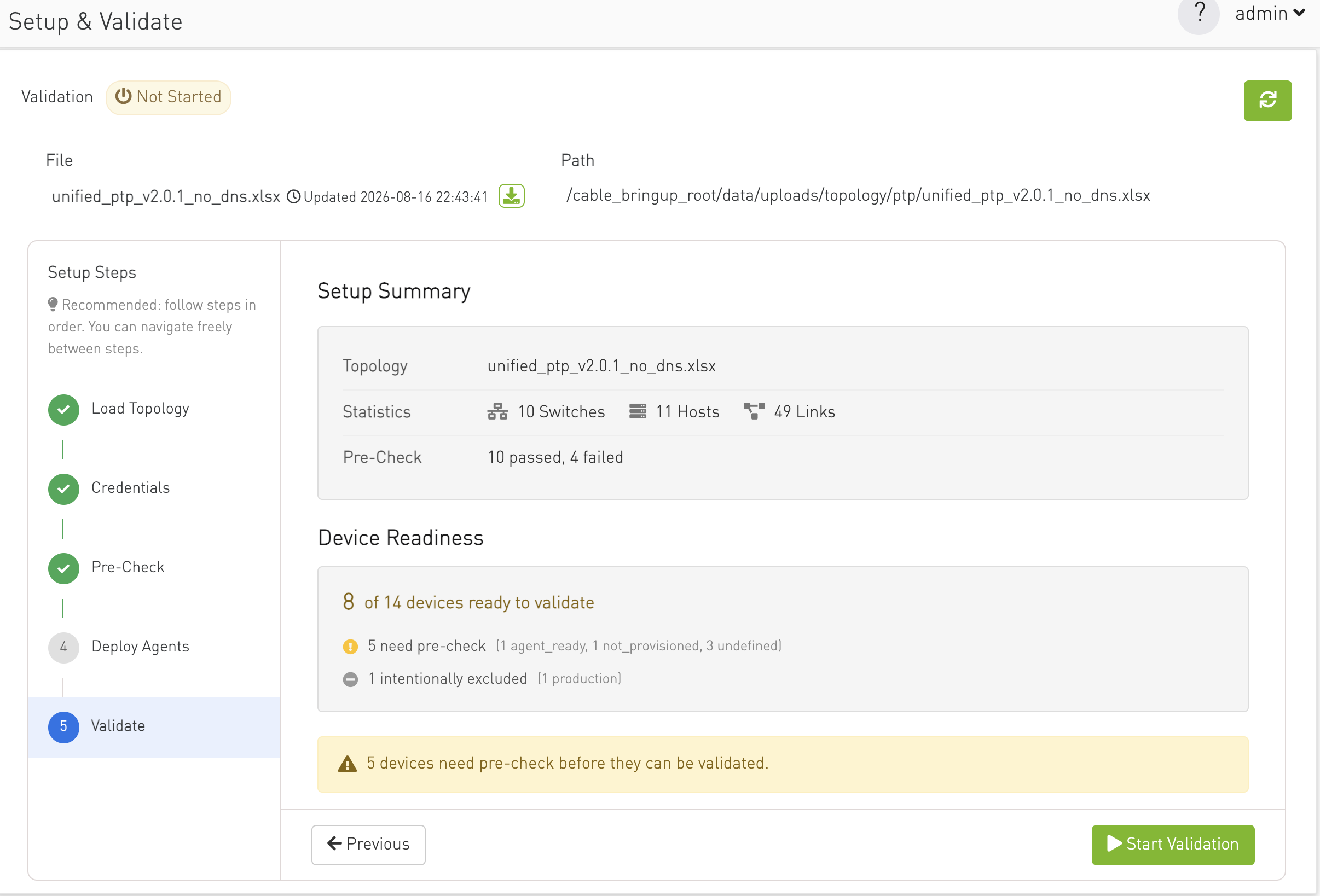
Task: Open the admin user dropdown
Action: [x=1270, y=14]
